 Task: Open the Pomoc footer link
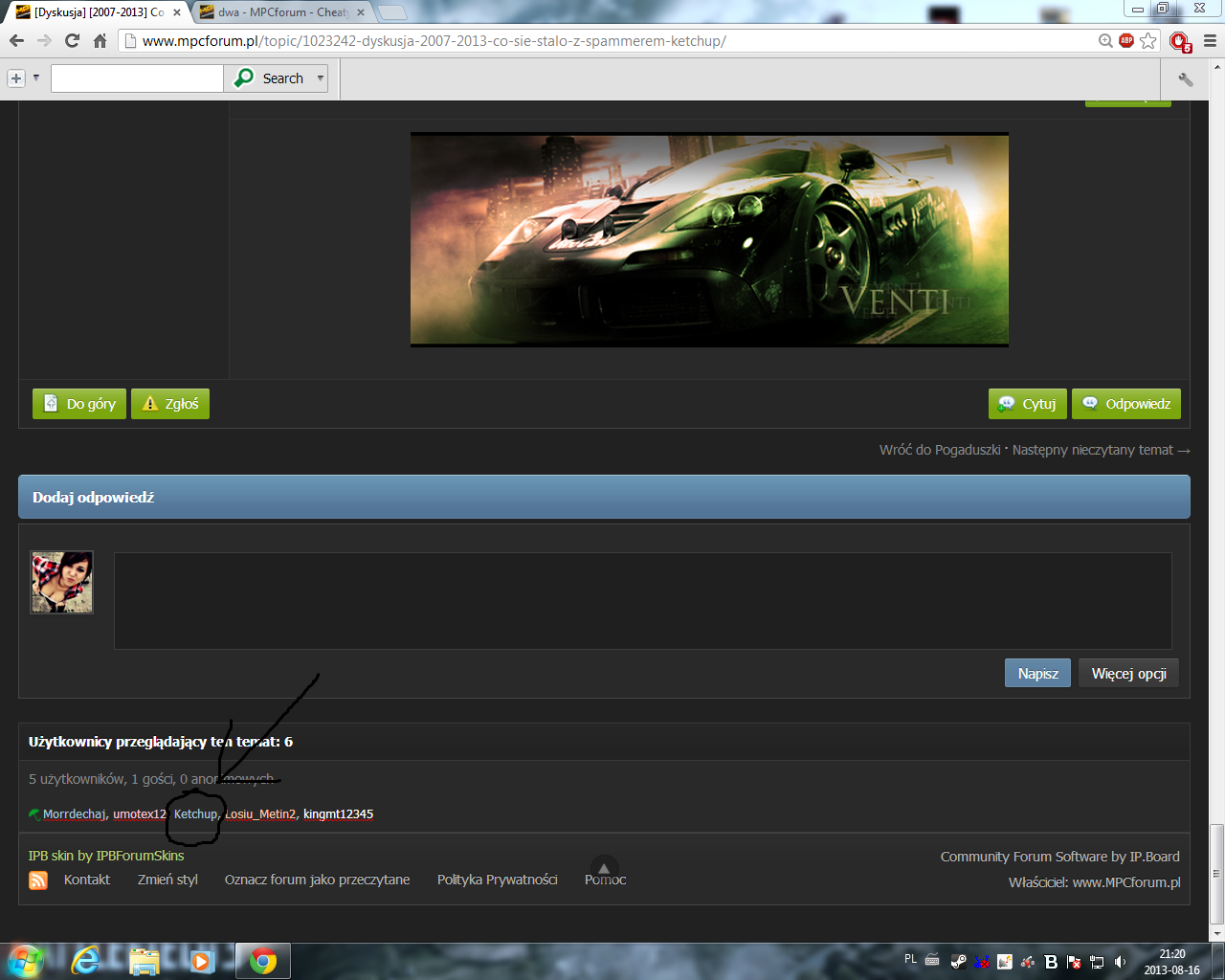click(x=605, y=880)
